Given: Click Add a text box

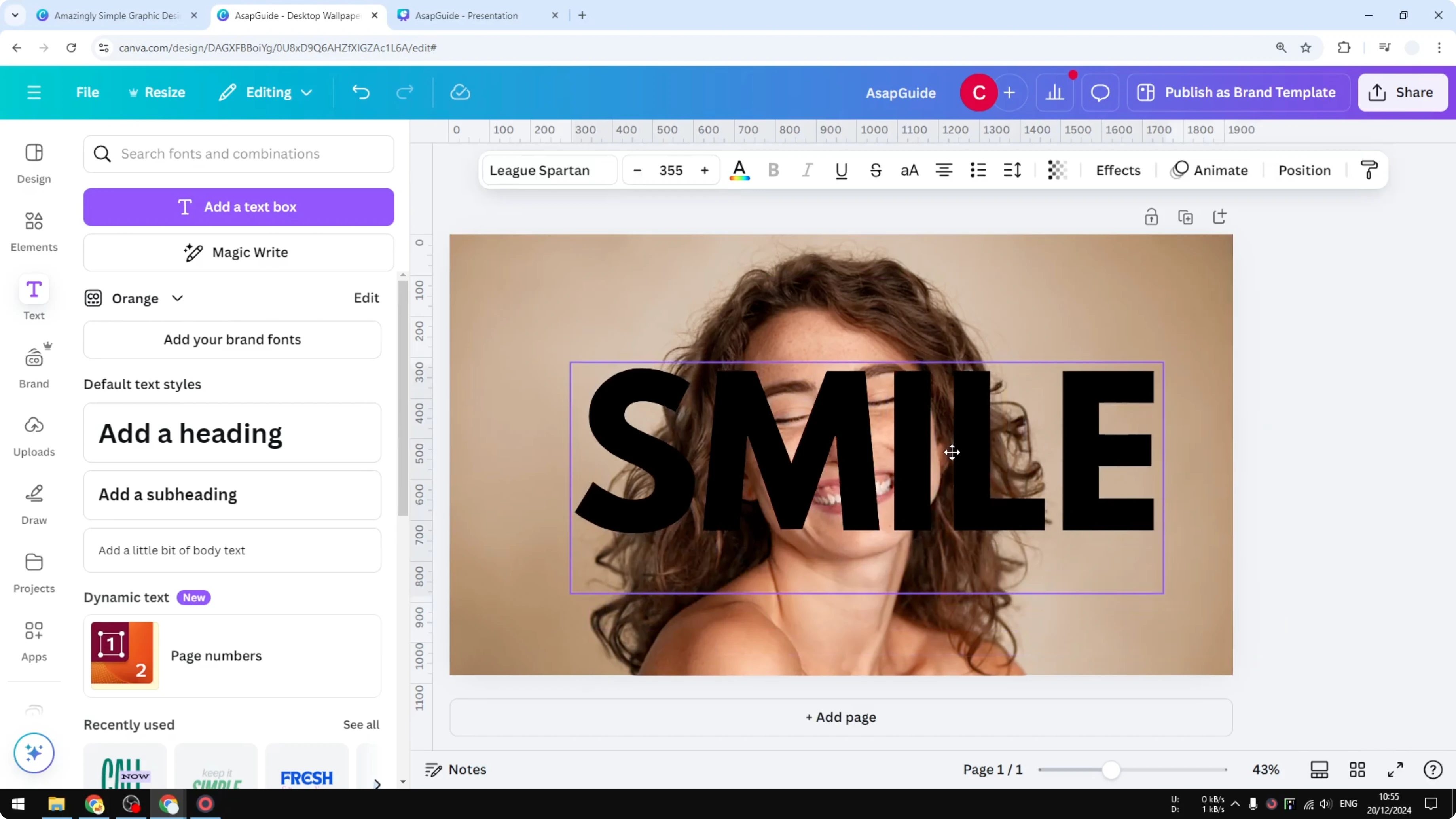Looking at the screenshot, I should click(238, 207).
